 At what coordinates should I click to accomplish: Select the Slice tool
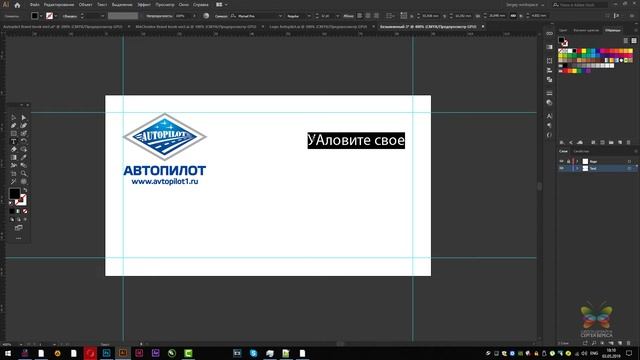point(13,181)
